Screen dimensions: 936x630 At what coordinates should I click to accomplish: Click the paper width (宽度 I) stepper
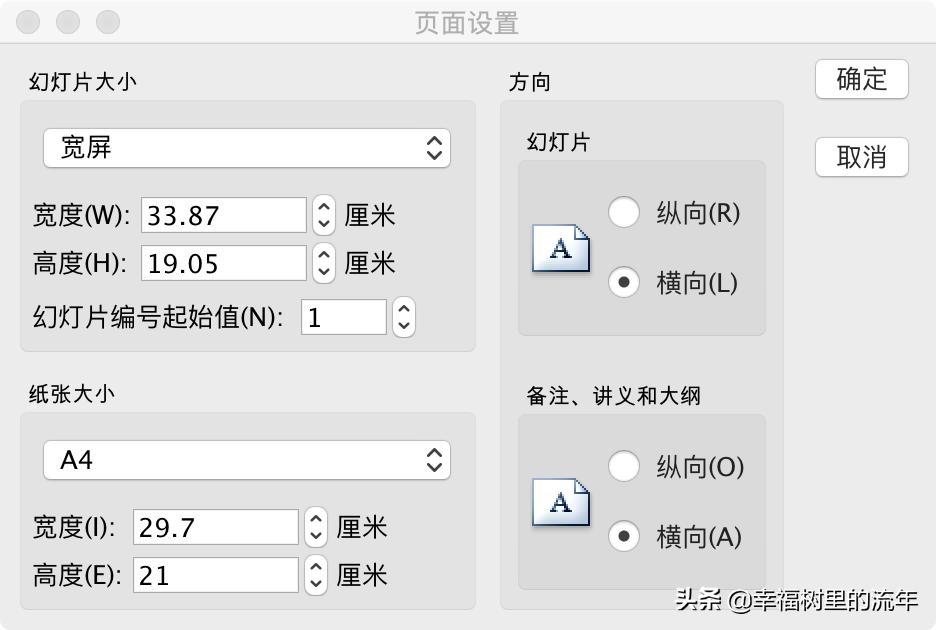point(315,526)
